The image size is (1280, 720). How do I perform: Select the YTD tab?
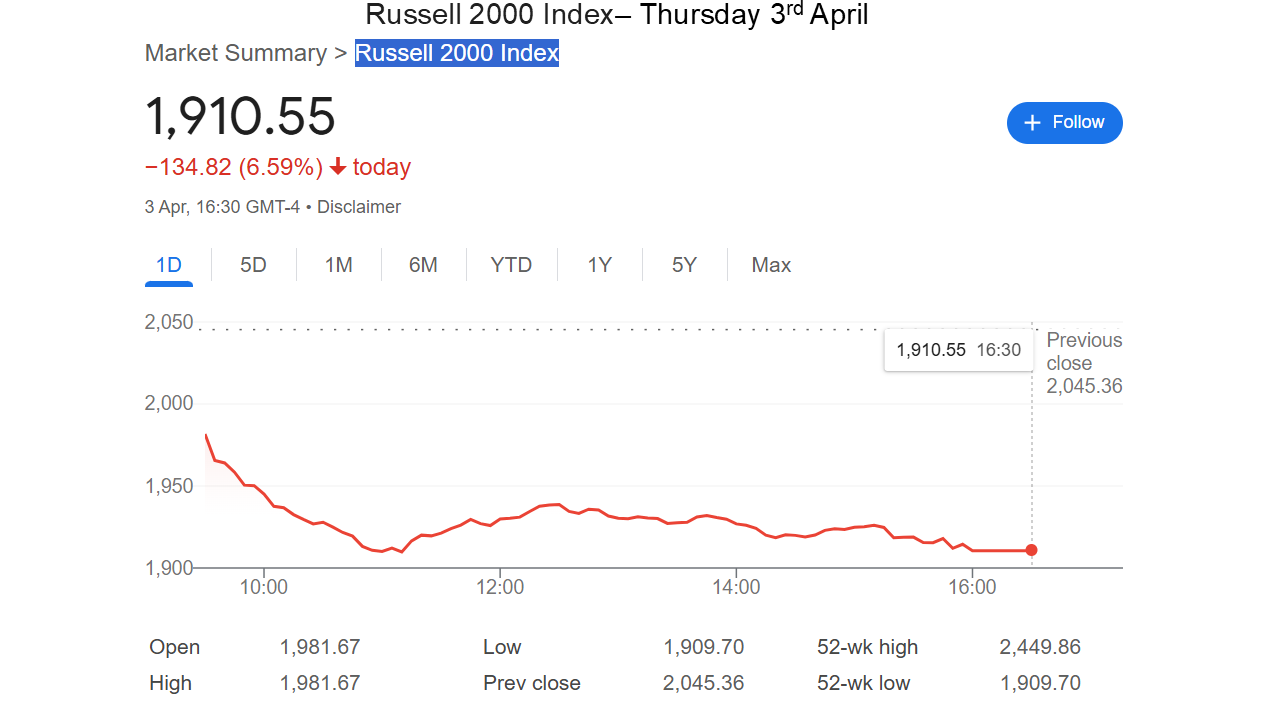pyautogui.click(x=511, y=265)
